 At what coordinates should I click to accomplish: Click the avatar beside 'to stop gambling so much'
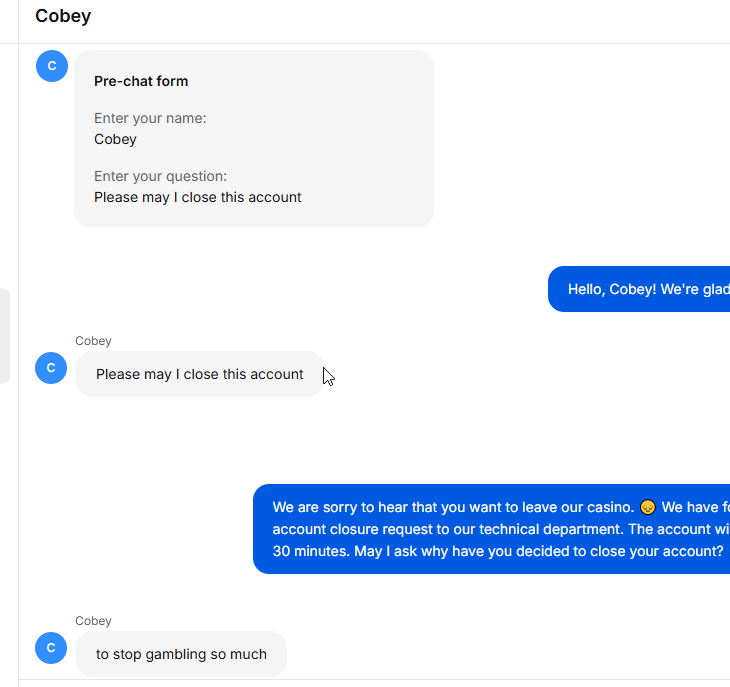coord(51,648)
